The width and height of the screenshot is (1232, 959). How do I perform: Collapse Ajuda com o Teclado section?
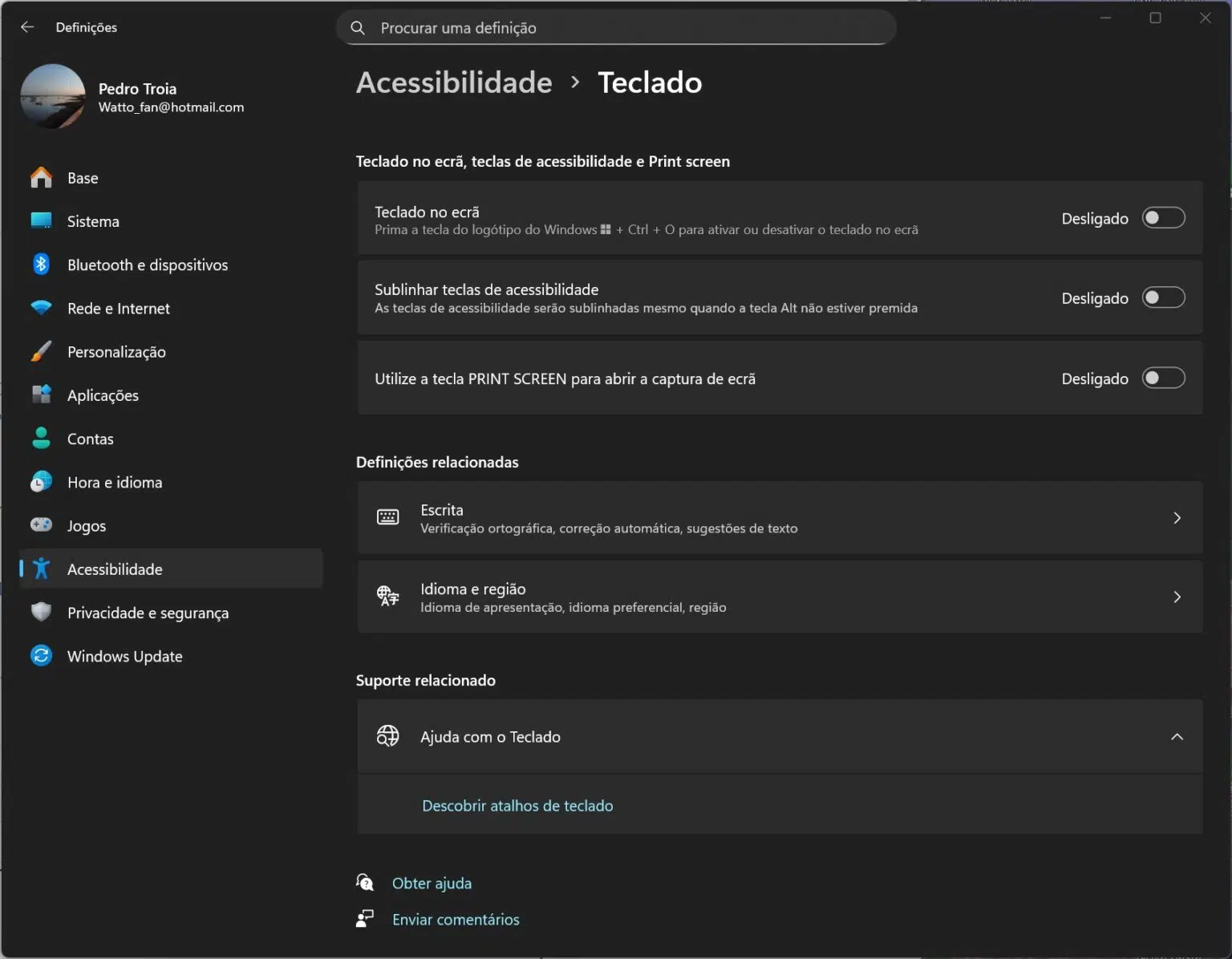(x=1177, y=736)
